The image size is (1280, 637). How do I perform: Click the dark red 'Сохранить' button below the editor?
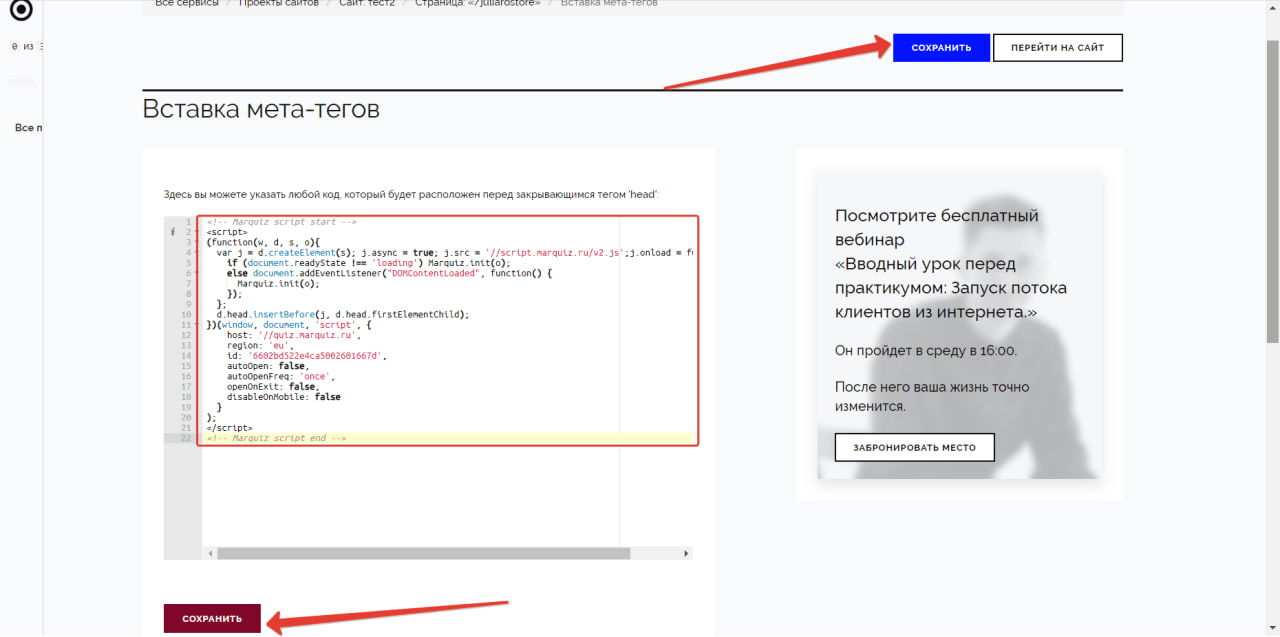pos(212,619)
